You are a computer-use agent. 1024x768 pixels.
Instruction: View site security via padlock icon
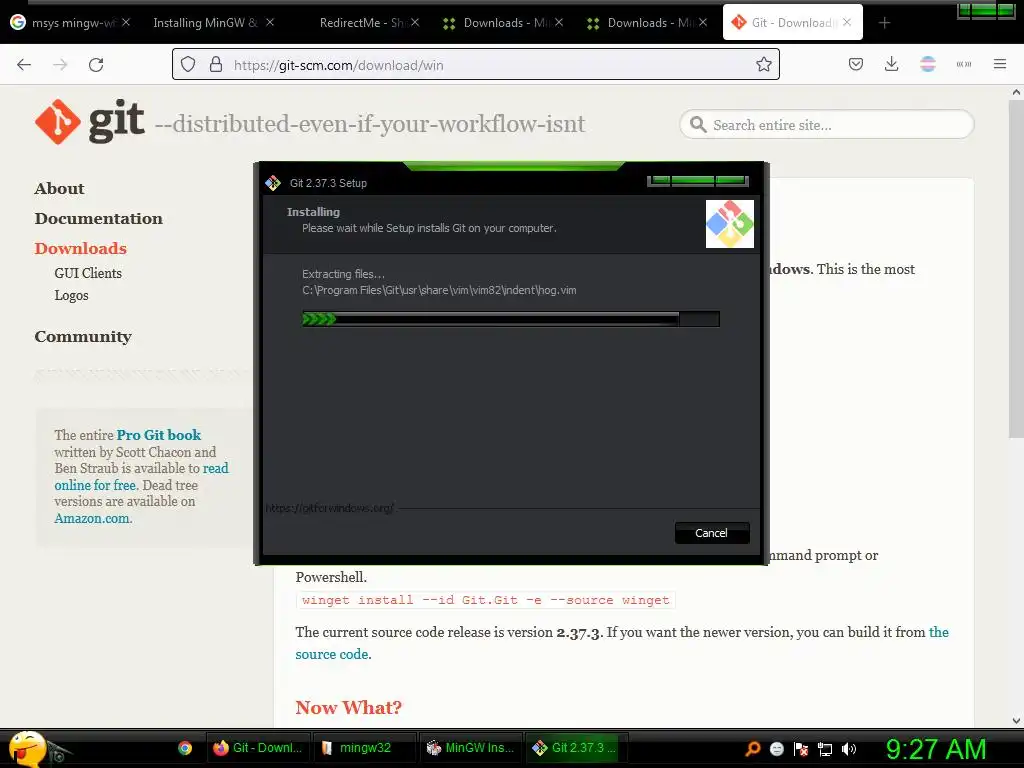[x=216, y=65]
